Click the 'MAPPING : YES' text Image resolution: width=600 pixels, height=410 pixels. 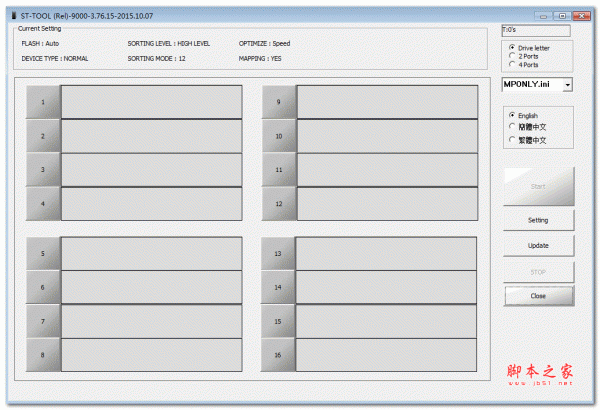click(x=260, y=59)
